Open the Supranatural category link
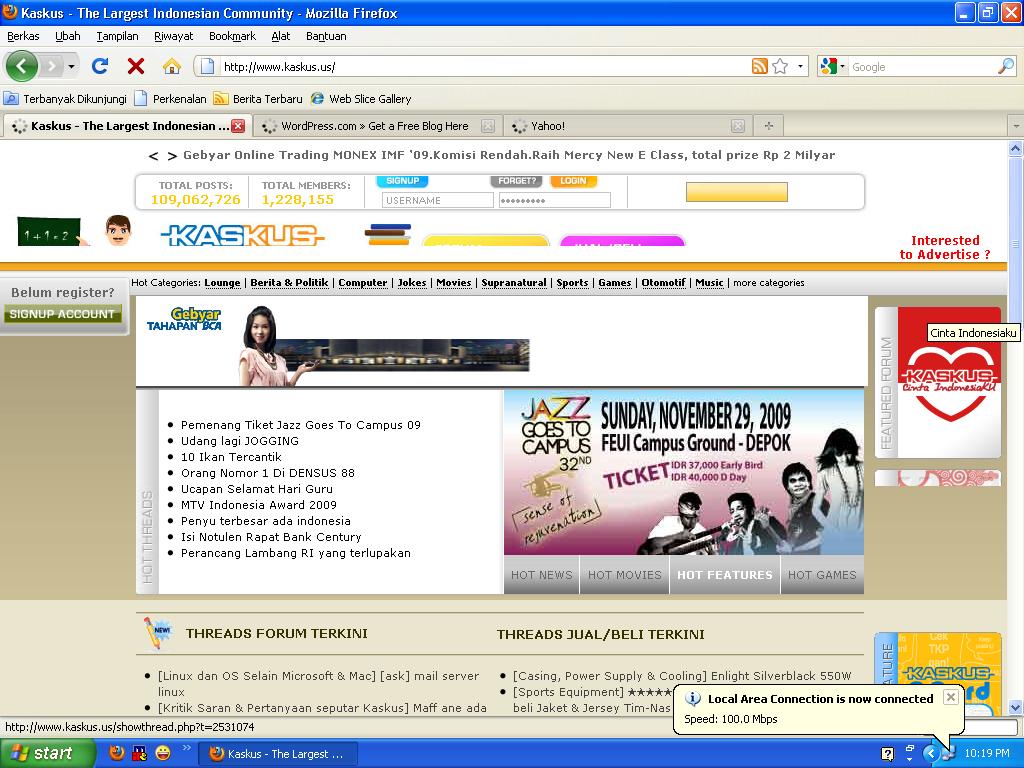The width and height of the screenshot is (1024, 768). [514, 283]
